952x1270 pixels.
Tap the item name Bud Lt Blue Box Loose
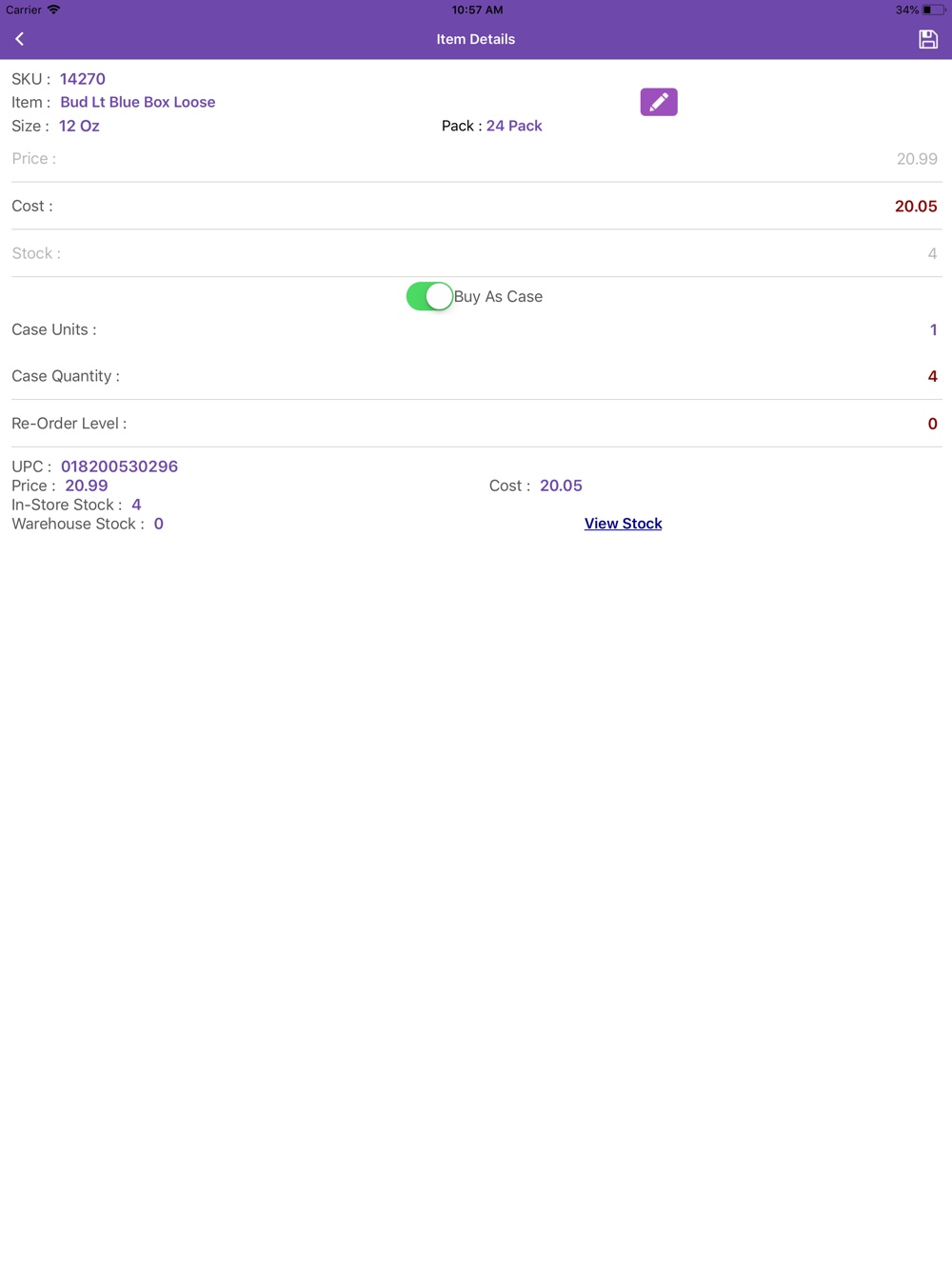click(138, 102)
